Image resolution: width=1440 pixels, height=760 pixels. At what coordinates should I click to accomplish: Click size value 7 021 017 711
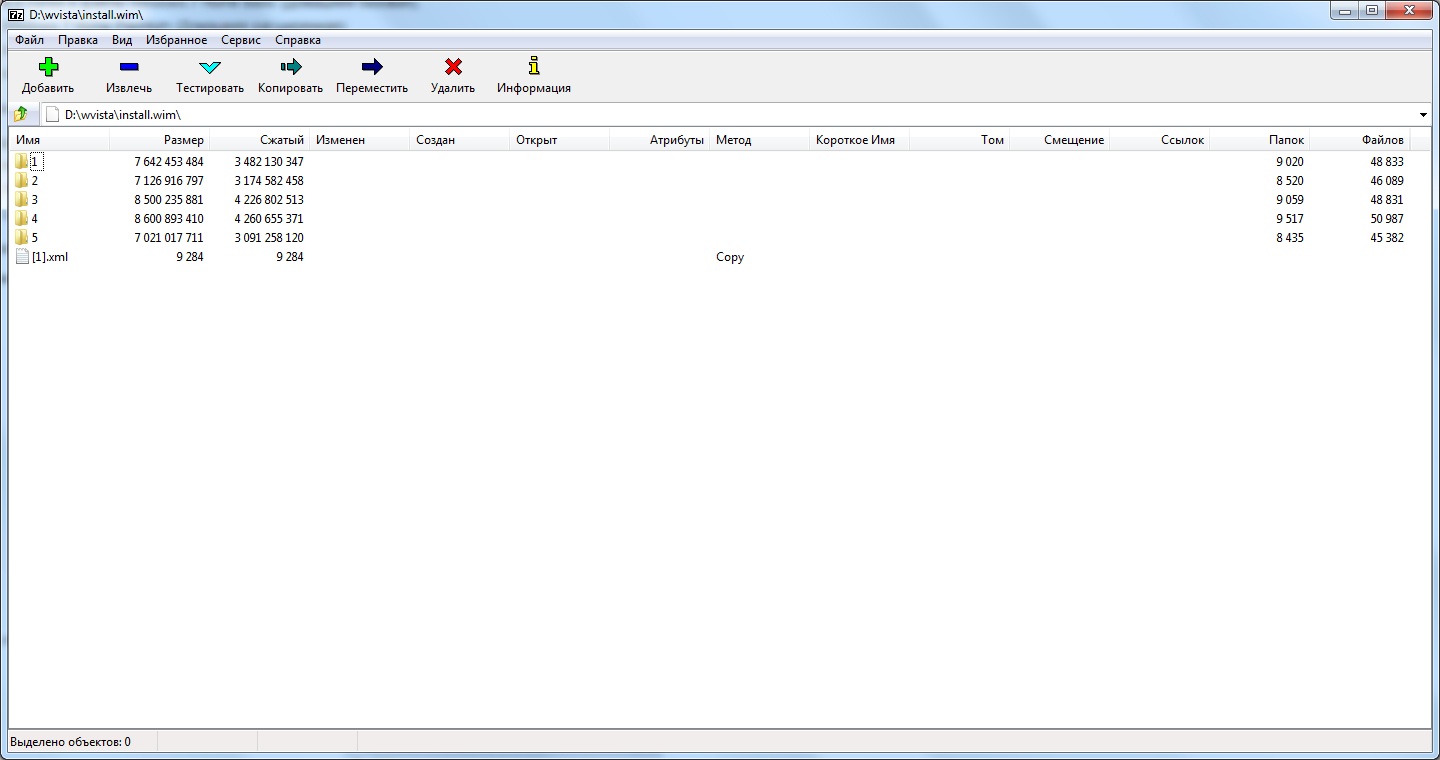tap(169, 238)
